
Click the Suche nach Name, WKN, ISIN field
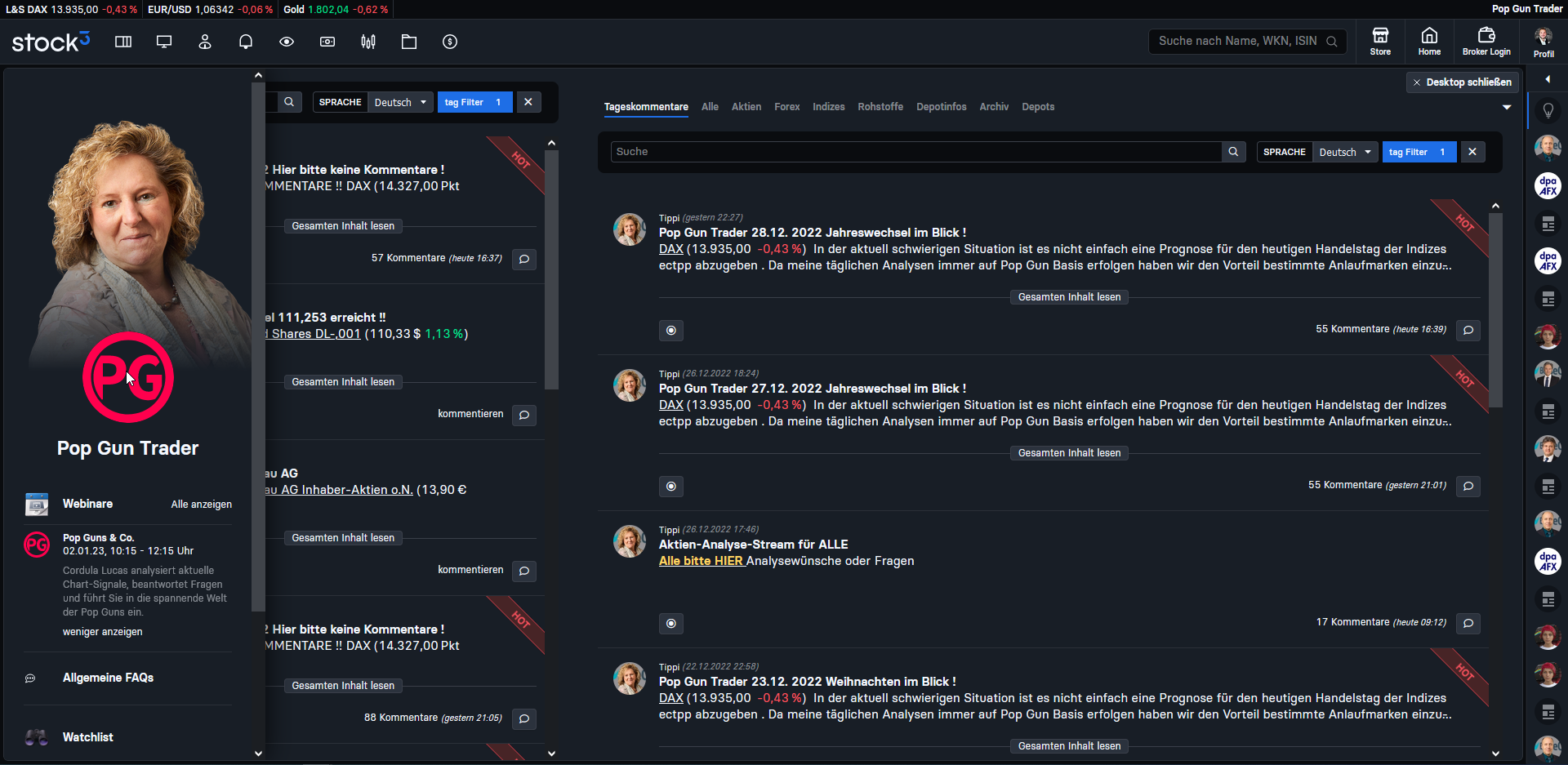click(1247, 41)
